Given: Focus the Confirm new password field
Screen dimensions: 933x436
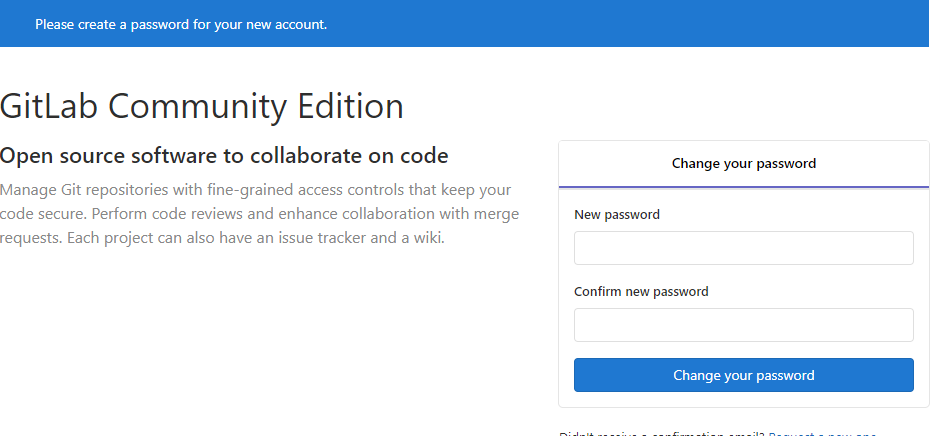Looking at the screenshot, I should click(743, 325).
